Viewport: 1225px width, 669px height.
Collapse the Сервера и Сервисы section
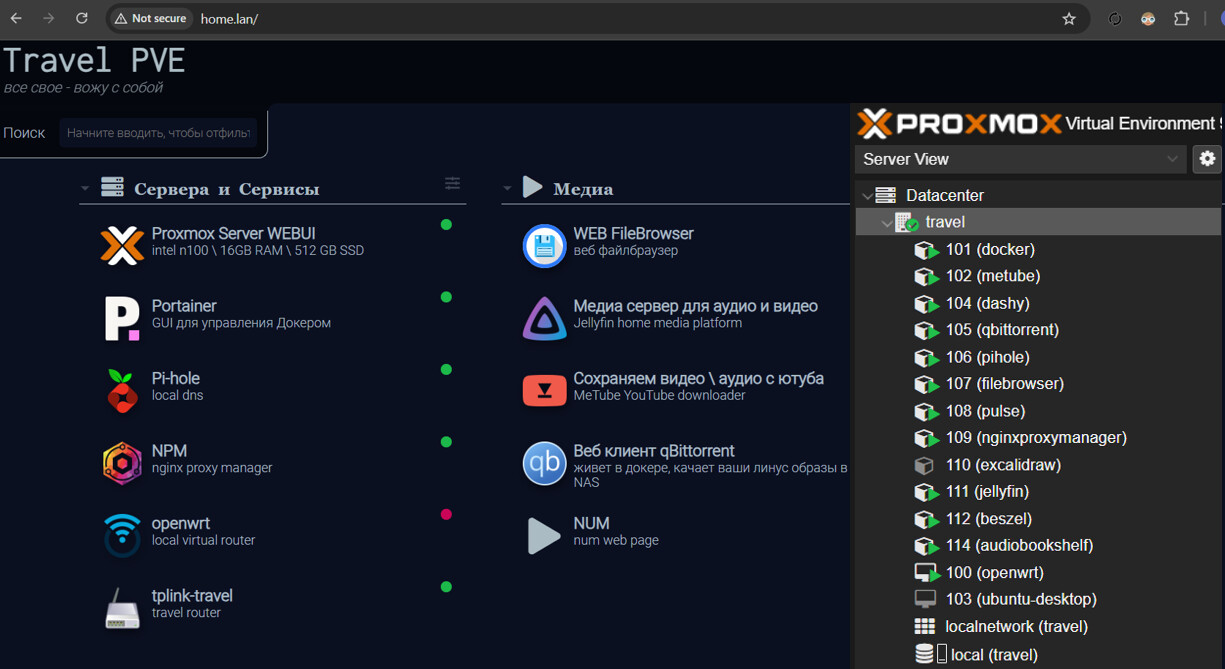[x=85, y=189]
